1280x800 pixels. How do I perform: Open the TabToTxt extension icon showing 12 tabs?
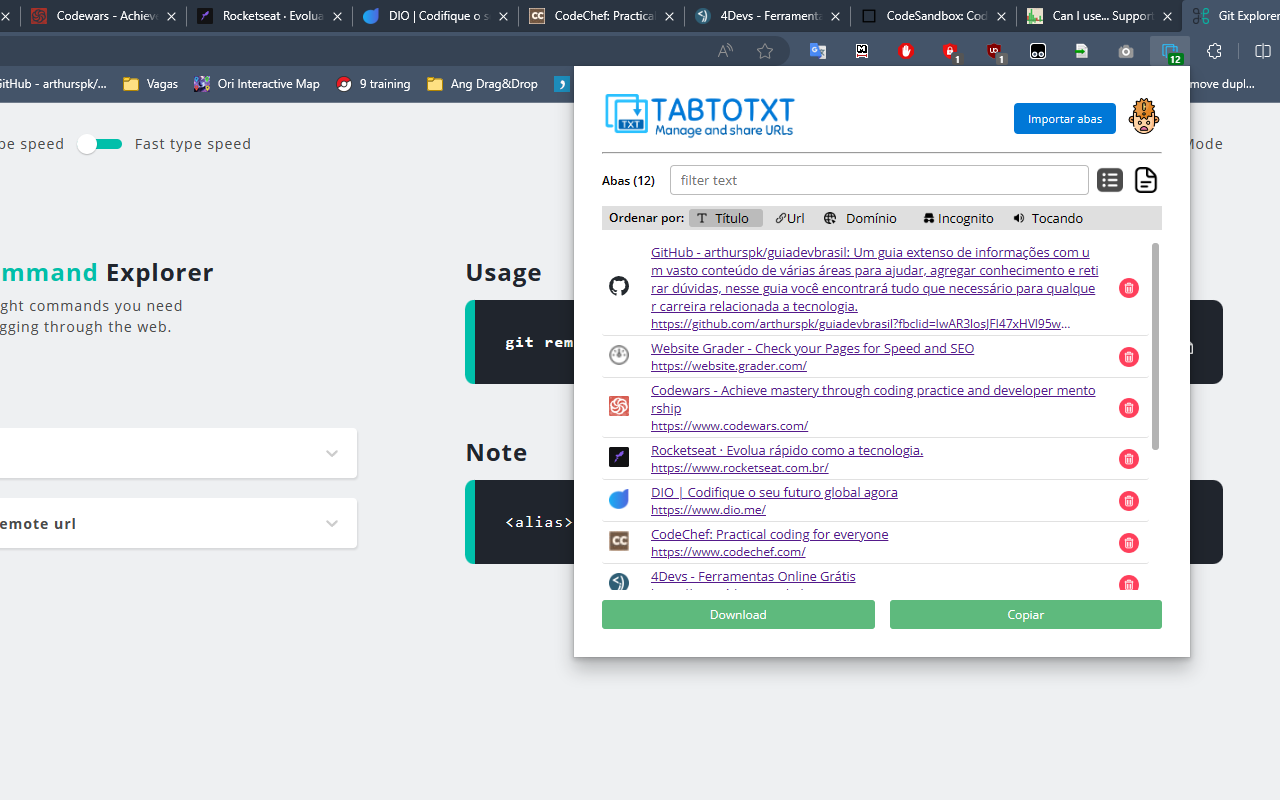[x=1168, y=50]
